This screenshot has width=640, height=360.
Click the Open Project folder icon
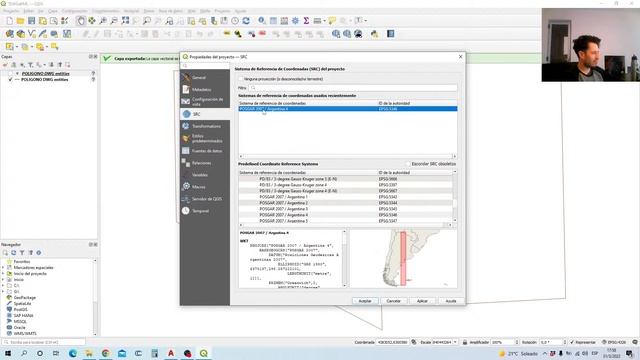click(20, 20)
